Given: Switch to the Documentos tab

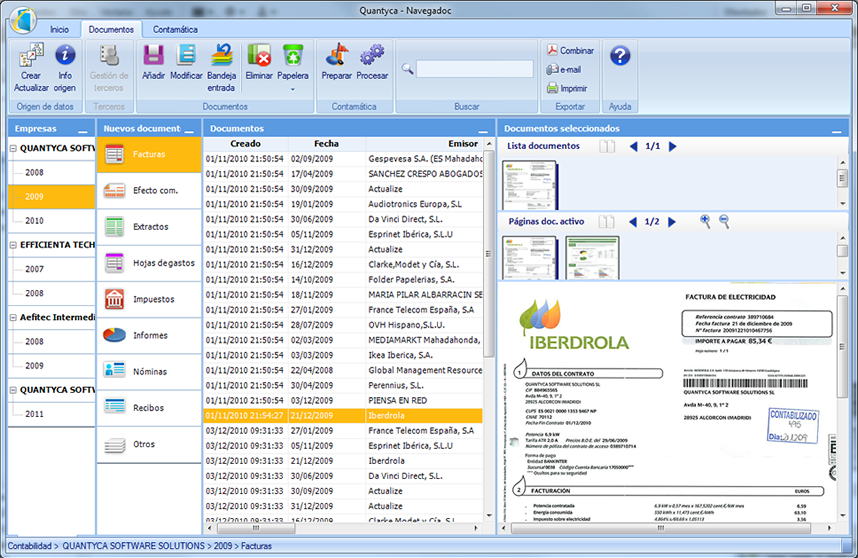Looking at the screenshot, I should coord(111,30).
